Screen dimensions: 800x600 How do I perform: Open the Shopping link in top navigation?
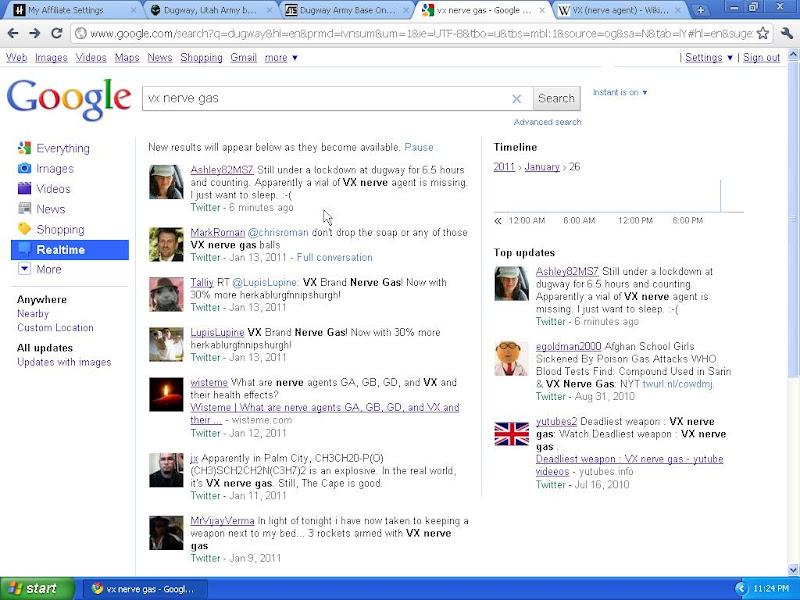pyautogui.click(x=201, y=58)
